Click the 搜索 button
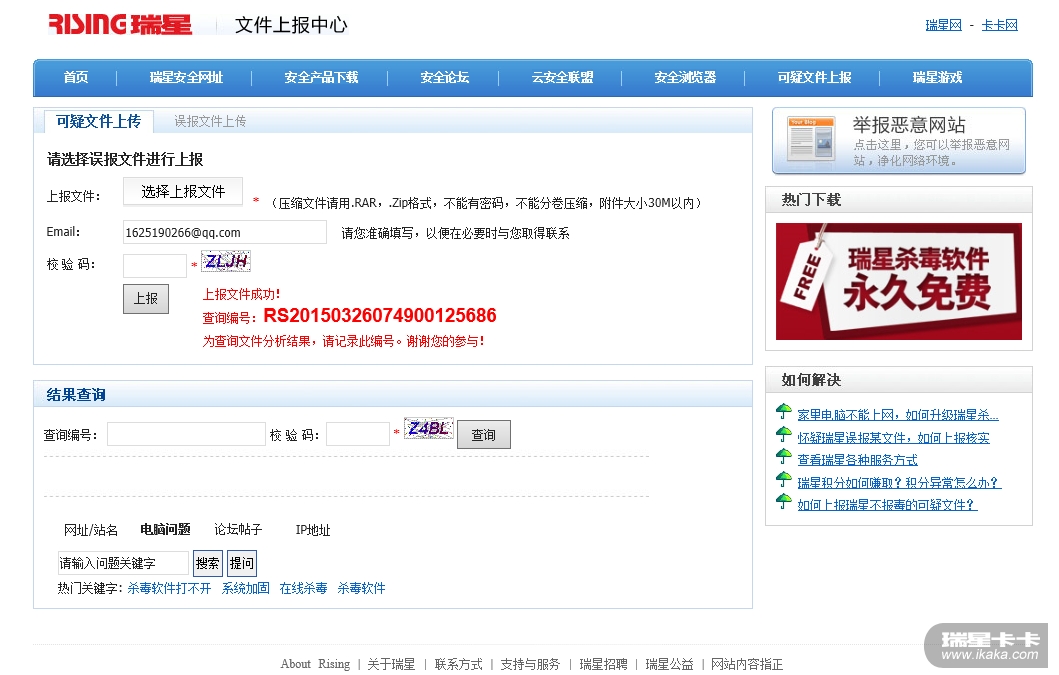The height and width of the screenshot is (675, 1059). pos(207,564)
